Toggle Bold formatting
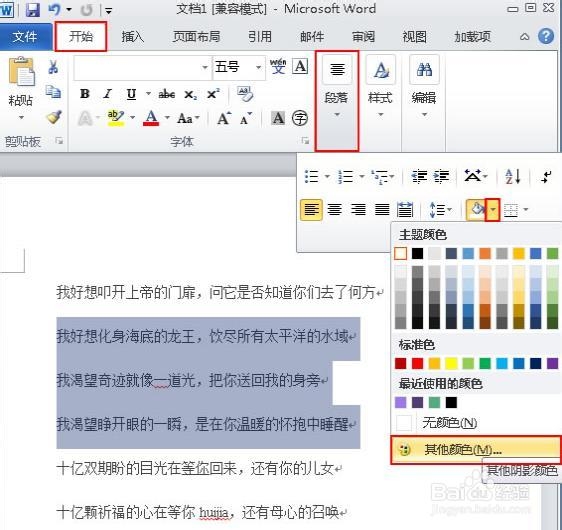 [x=85, y=94]
